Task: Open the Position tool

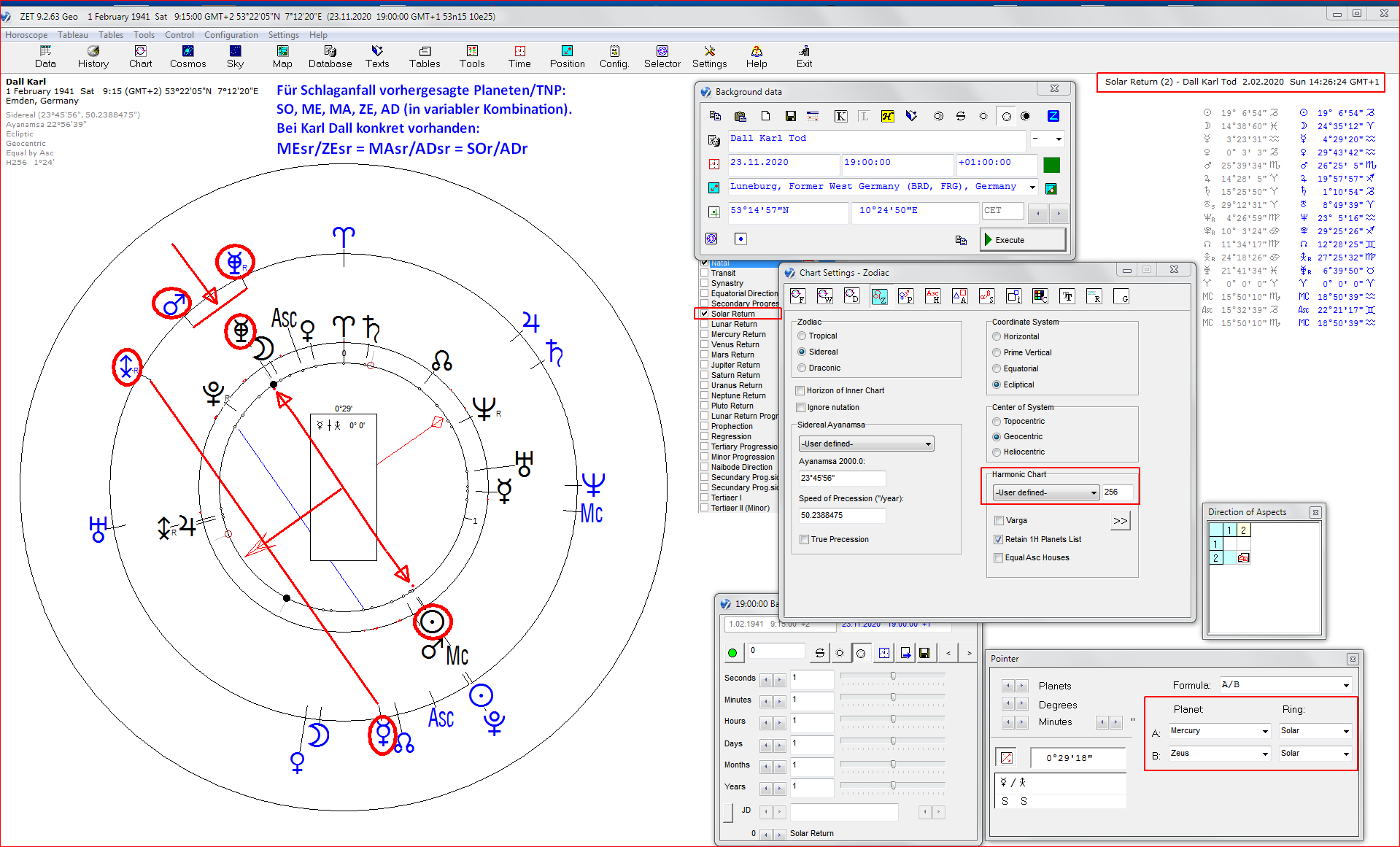Action: tap(567, 56)
